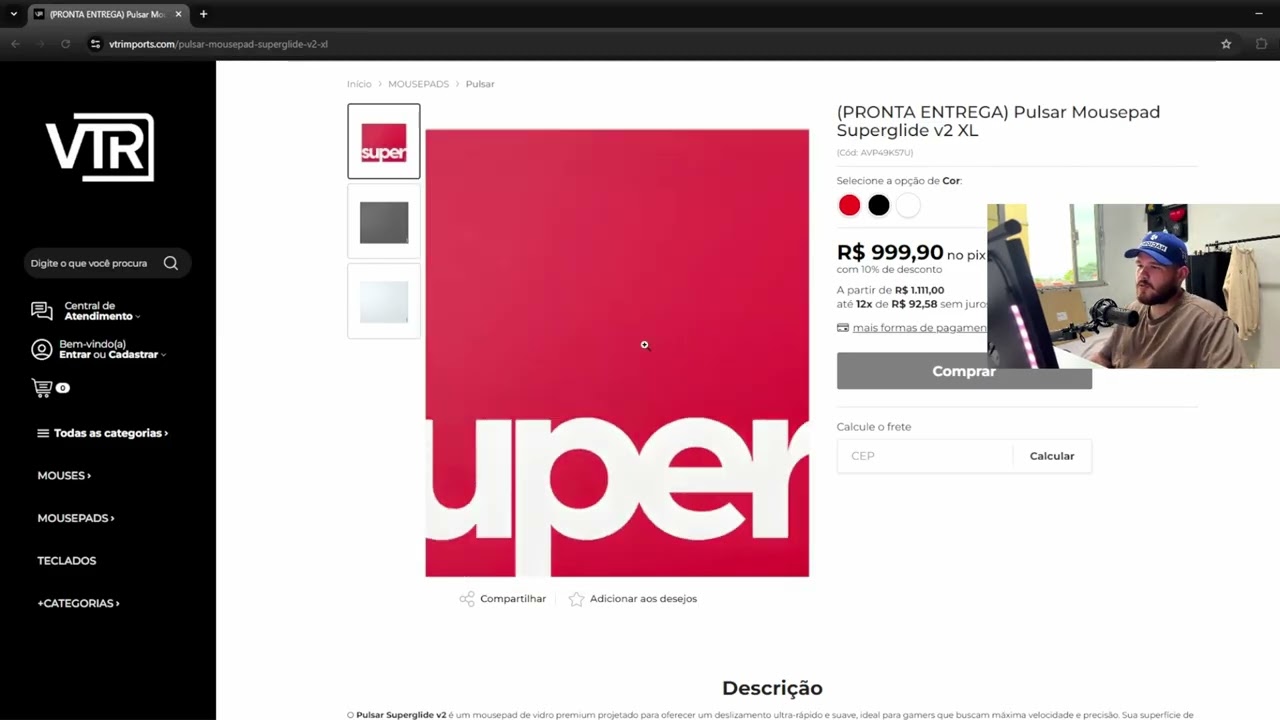Bookmark this page with the star icon
1280x720 pixels.
pos(1226,44)
